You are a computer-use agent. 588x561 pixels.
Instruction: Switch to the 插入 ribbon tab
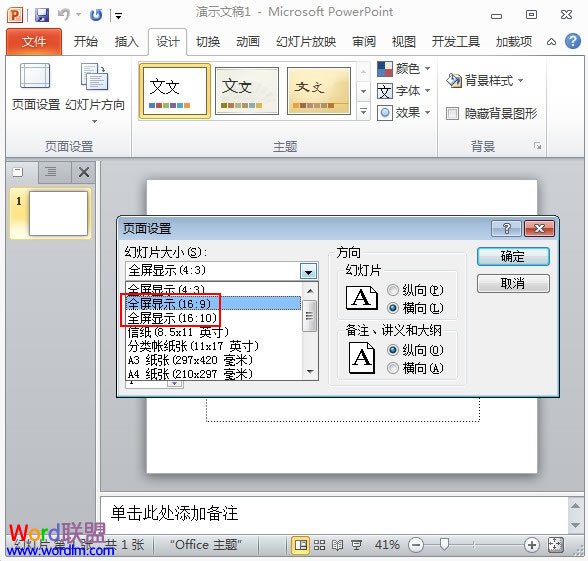click(126, 42)
